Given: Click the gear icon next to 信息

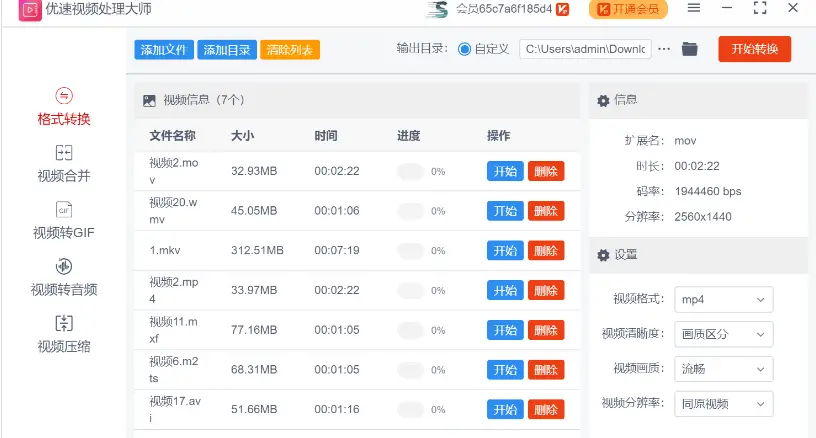Looking at the screenshot, I should pyautogui.click(x=603, y=100).
